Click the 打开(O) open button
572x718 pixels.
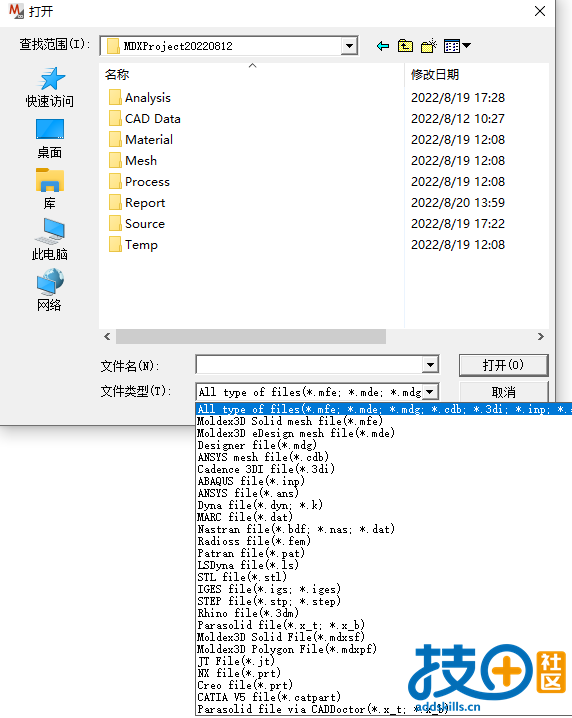[503, 365]
